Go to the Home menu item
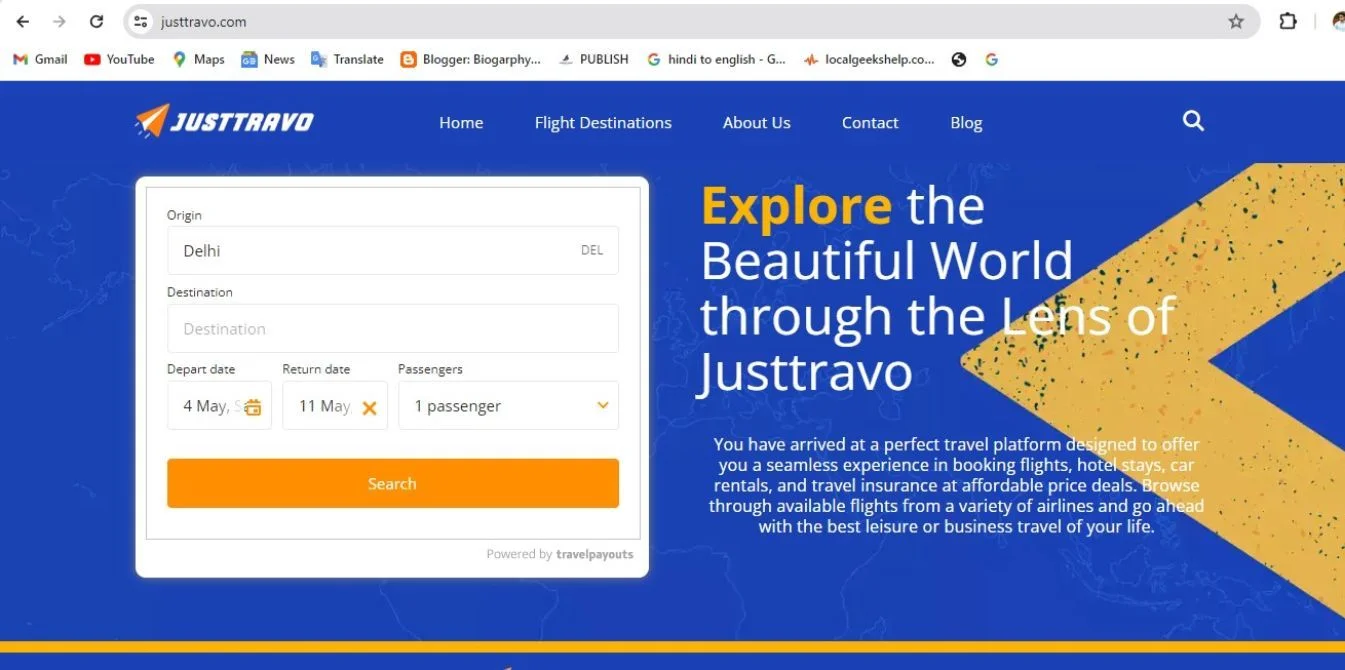 click(461, 123)
